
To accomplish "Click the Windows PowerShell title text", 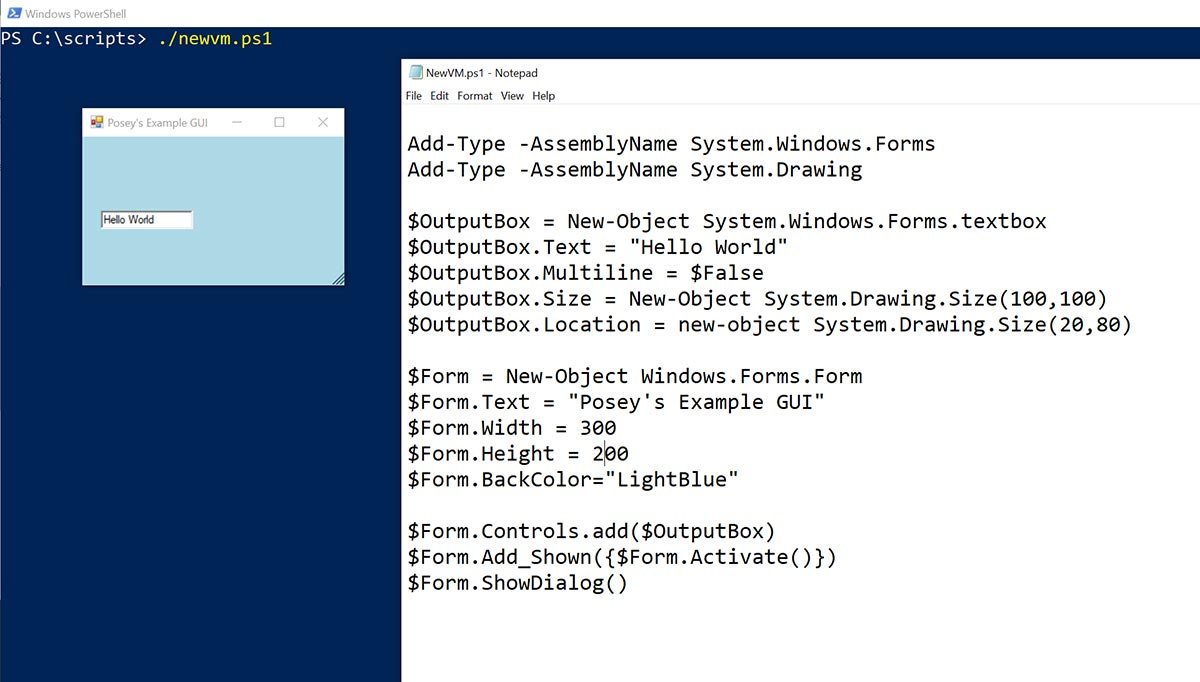I will coord(76,14).
